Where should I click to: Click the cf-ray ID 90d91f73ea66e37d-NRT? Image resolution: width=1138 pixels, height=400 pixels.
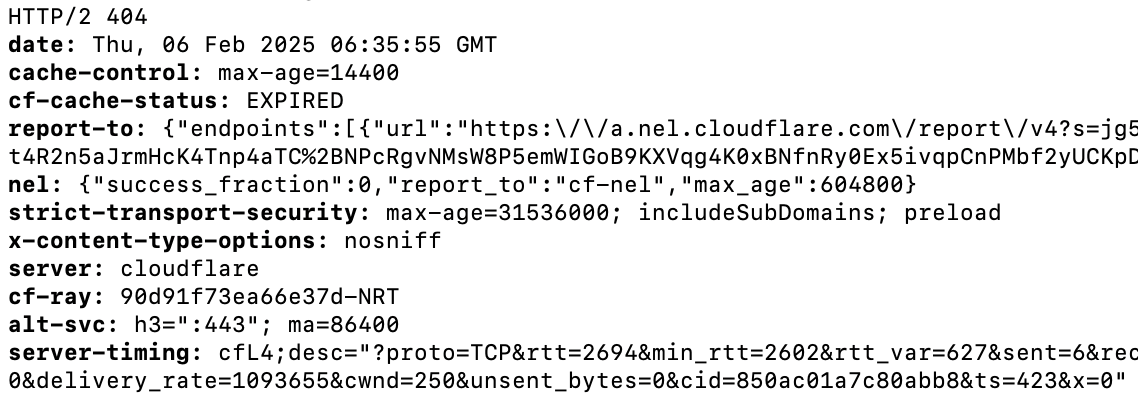[x=260, y=297]
